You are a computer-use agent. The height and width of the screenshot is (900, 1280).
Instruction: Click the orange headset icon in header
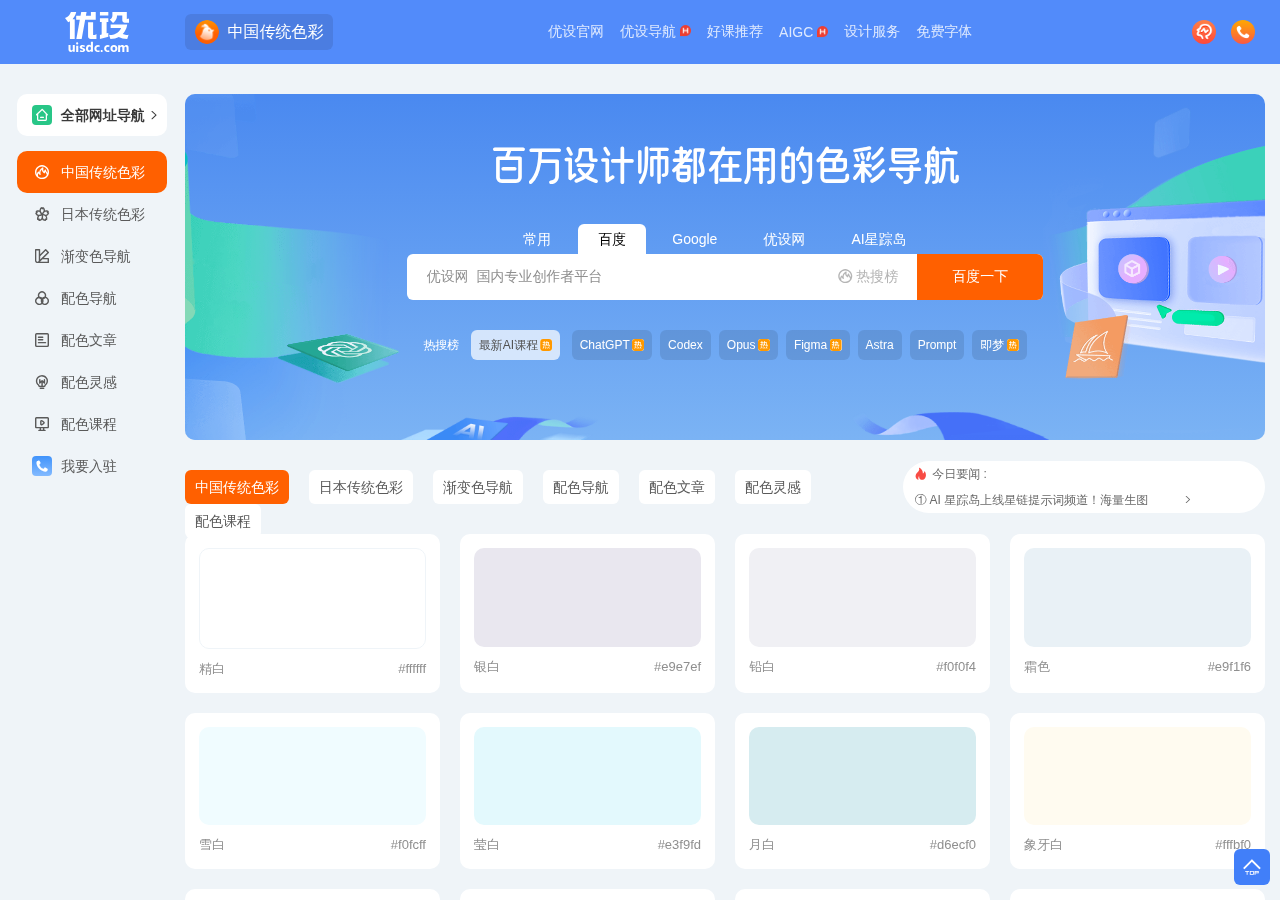pyautogui.click(x=1204, y=32)
